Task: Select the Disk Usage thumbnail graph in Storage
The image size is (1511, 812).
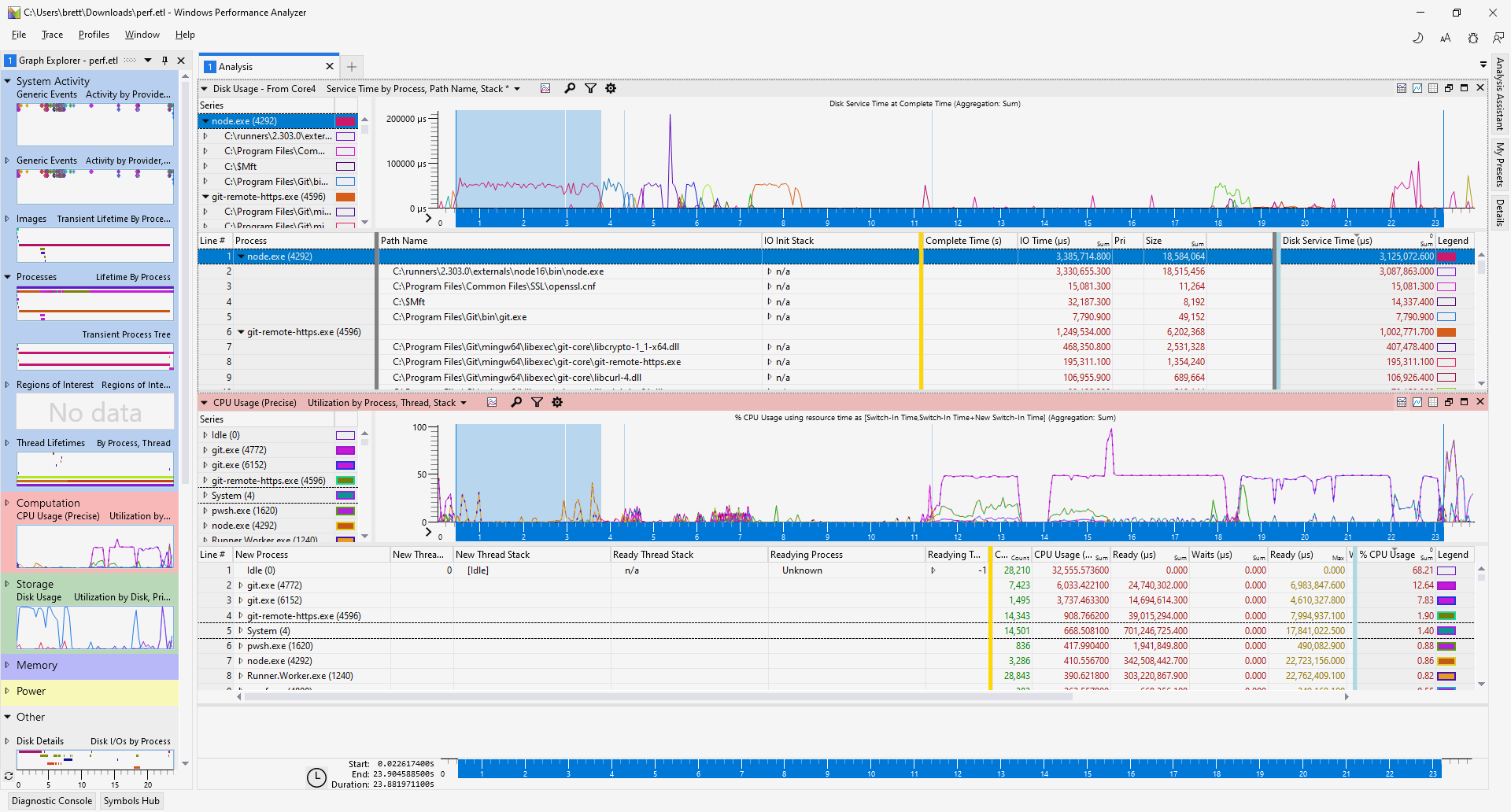Action: [x=95, y=627]
